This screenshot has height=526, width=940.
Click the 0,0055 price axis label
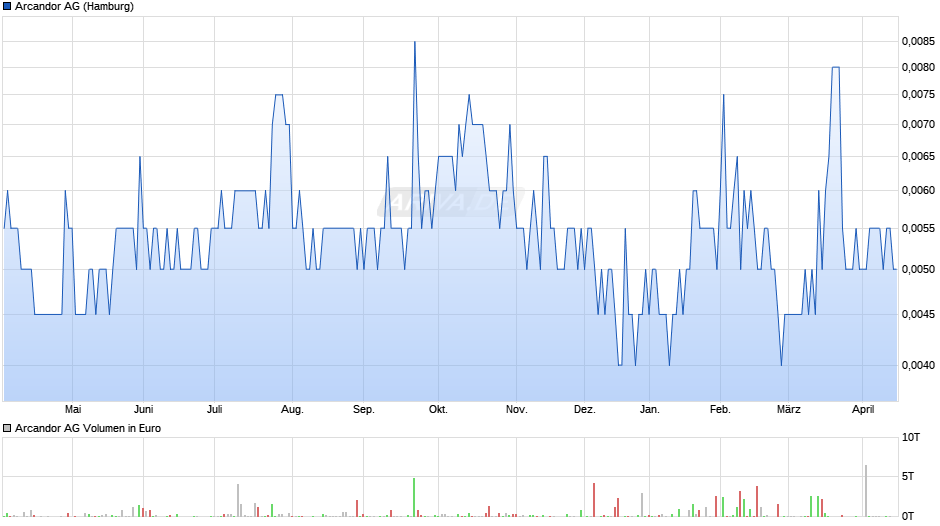pos(918,229)
